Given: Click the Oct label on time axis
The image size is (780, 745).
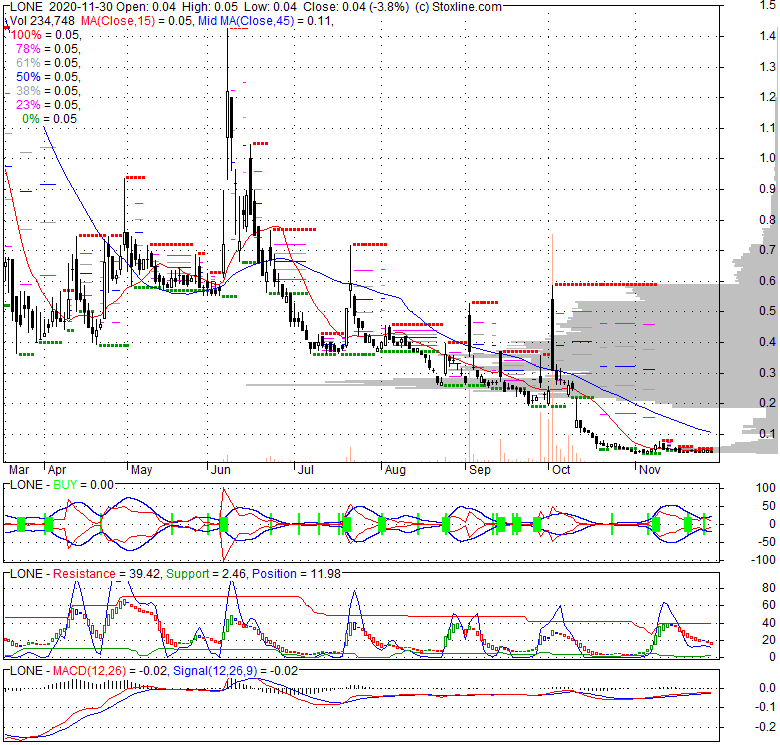Looking at the screenshot, I should [x=562, y=470].
